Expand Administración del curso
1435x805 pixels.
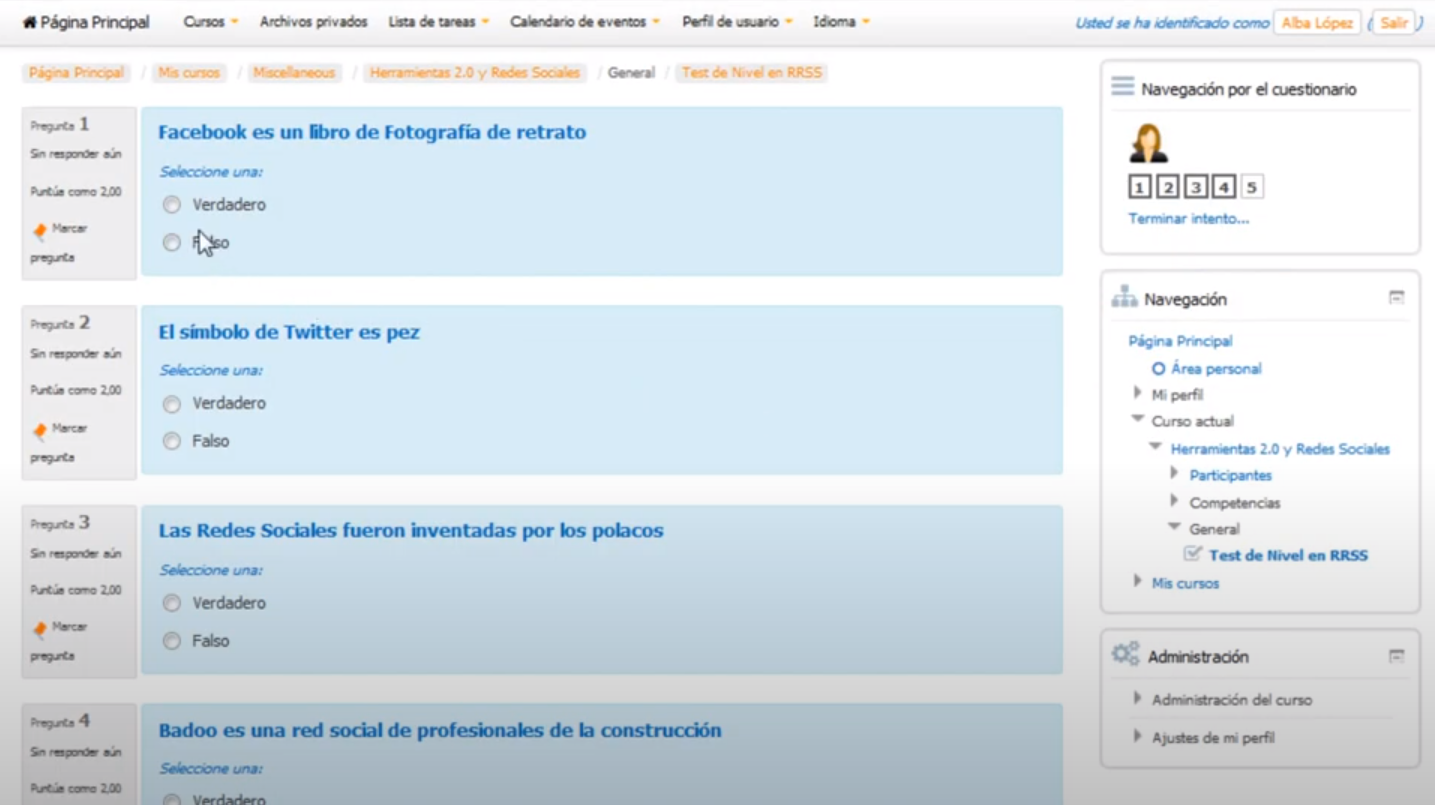click(1138, 698)
